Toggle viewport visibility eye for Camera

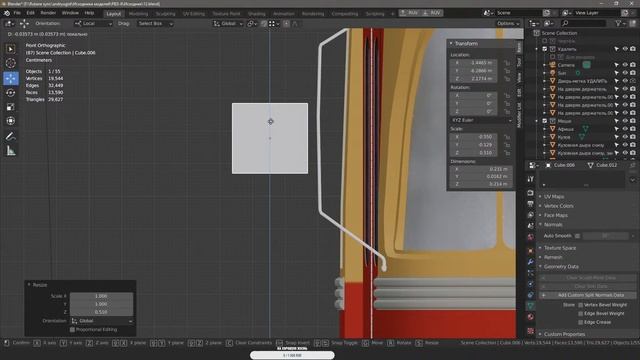pyautogui.click(x=625, y=65)
